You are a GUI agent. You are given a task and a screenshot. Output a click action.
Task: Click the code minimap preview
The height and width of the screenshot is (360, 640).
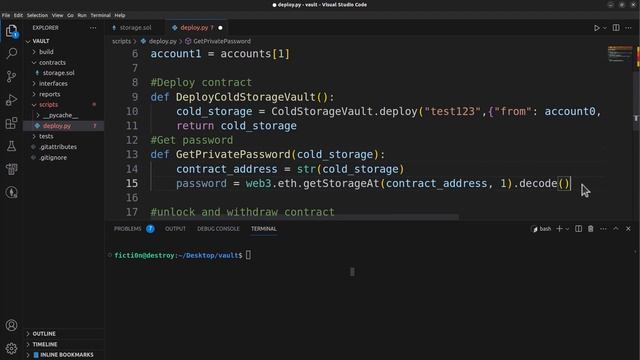[x=620, y=53]
